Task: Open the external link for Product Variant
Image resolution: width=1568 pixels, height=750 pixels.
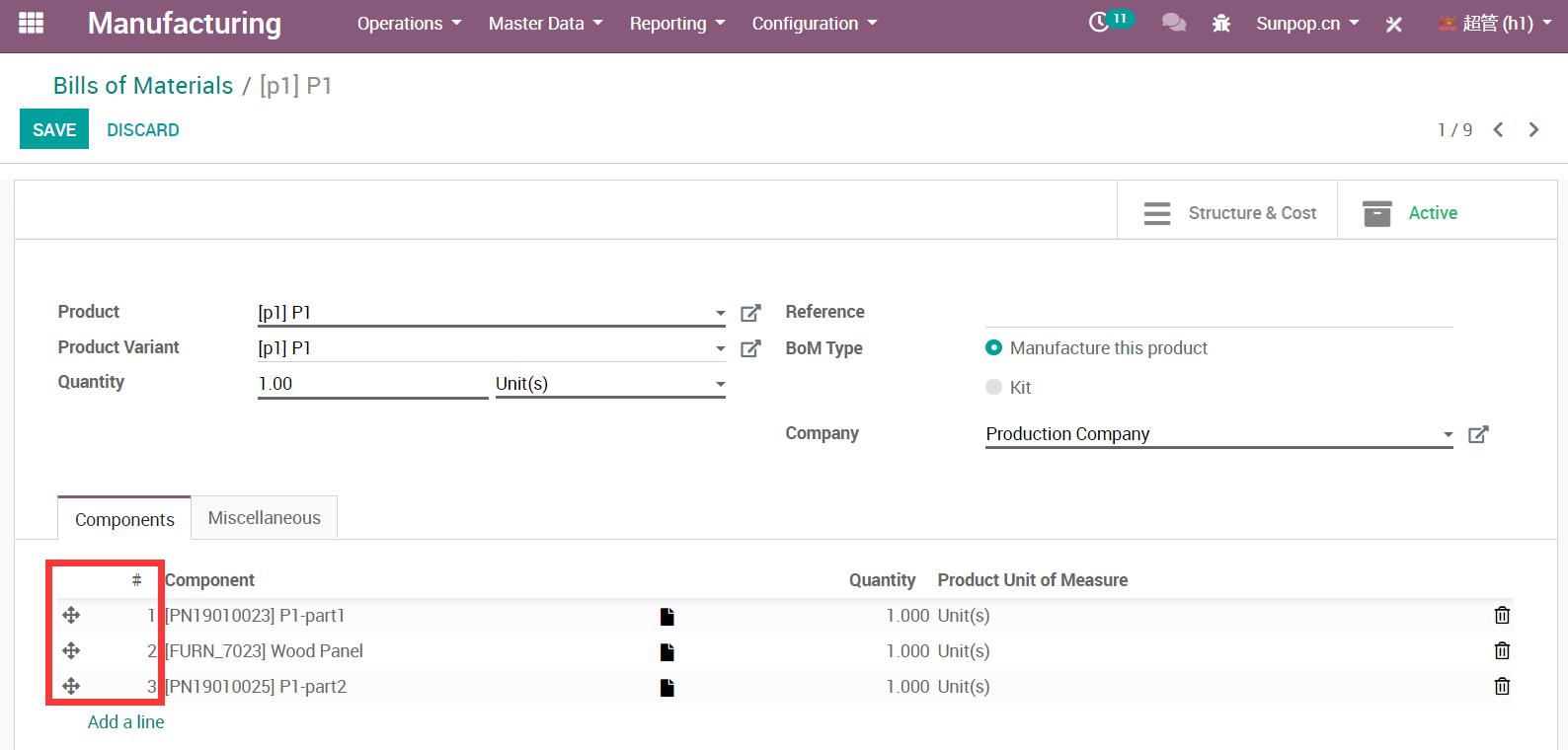Action: tap(750, 348)
